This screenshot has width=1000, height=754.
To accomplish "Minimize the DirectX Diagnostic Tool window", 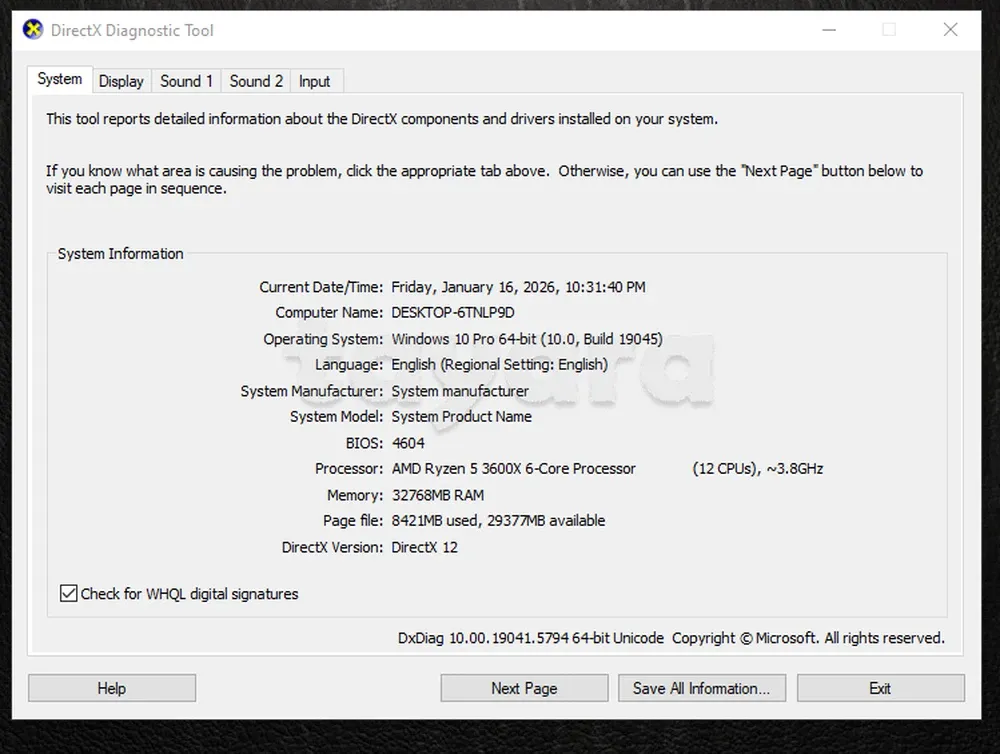I will 826,30.
